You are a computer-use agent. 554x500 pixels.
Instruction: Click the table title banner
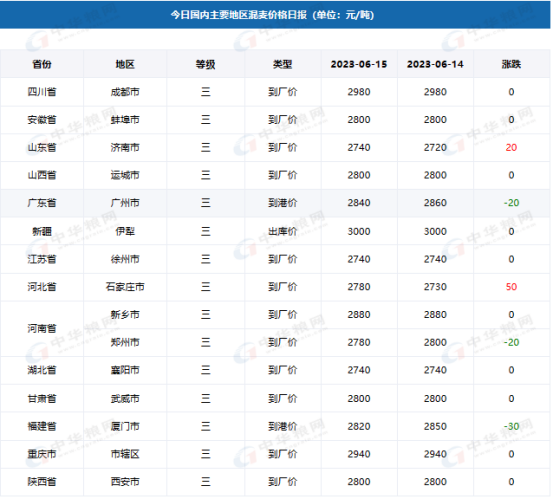(275, 15)
